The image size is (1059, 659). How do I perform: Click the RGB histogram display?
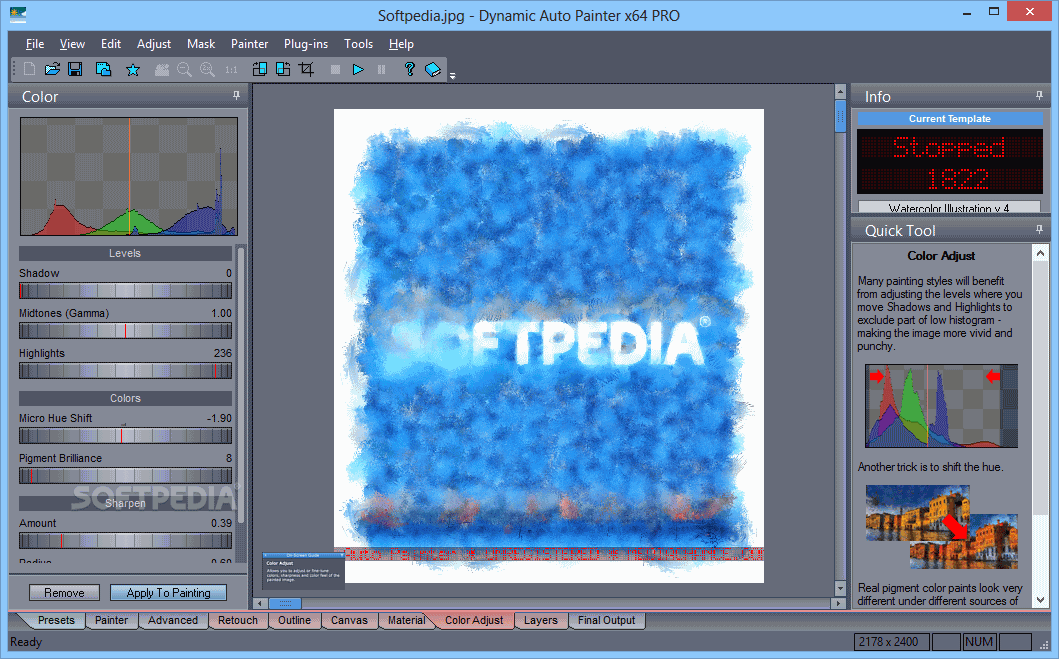pos(128,176)
